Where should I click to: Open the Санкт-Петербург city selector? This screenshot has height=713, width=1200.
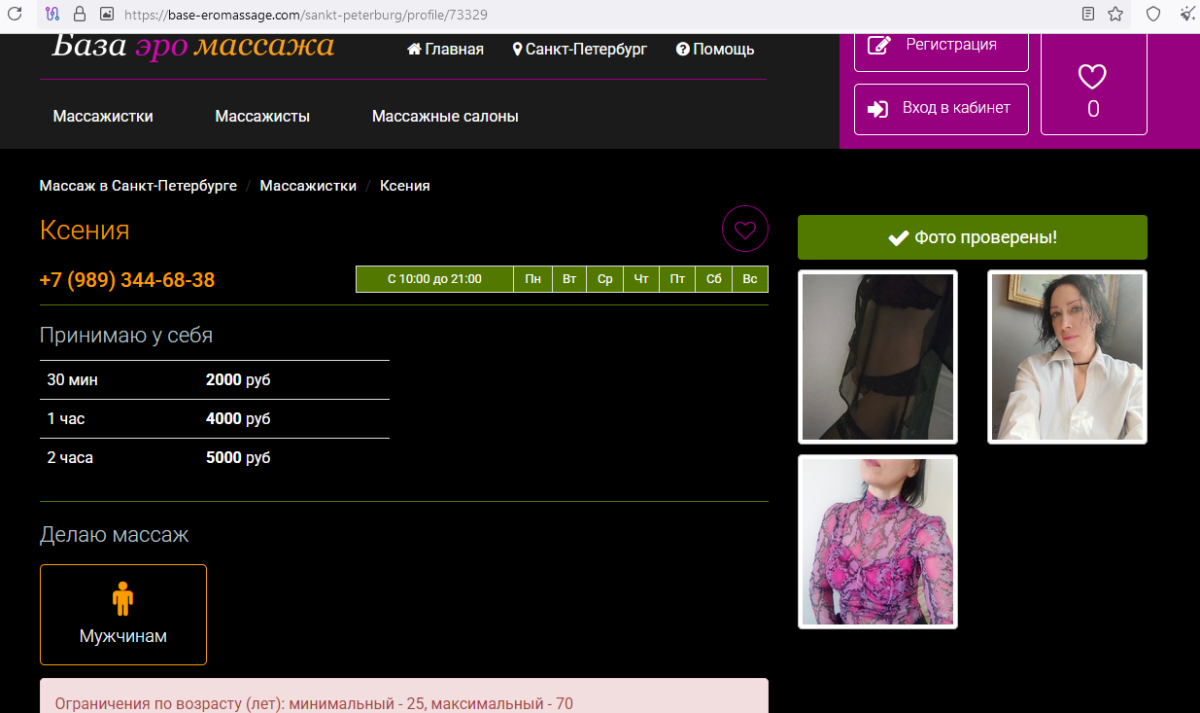[579, 49]
